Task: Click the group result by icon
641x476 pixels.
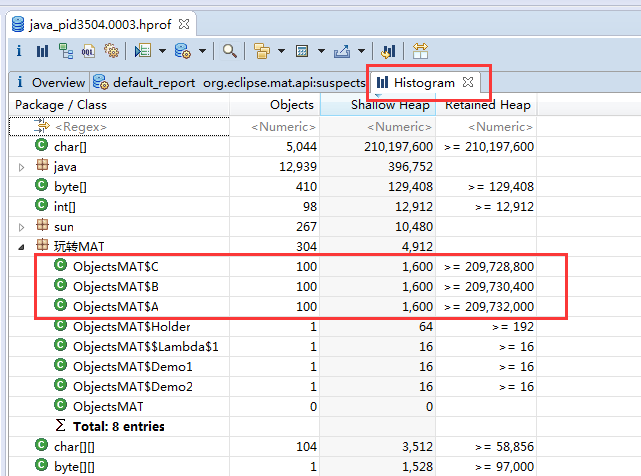Action: [x=262, y=51]
